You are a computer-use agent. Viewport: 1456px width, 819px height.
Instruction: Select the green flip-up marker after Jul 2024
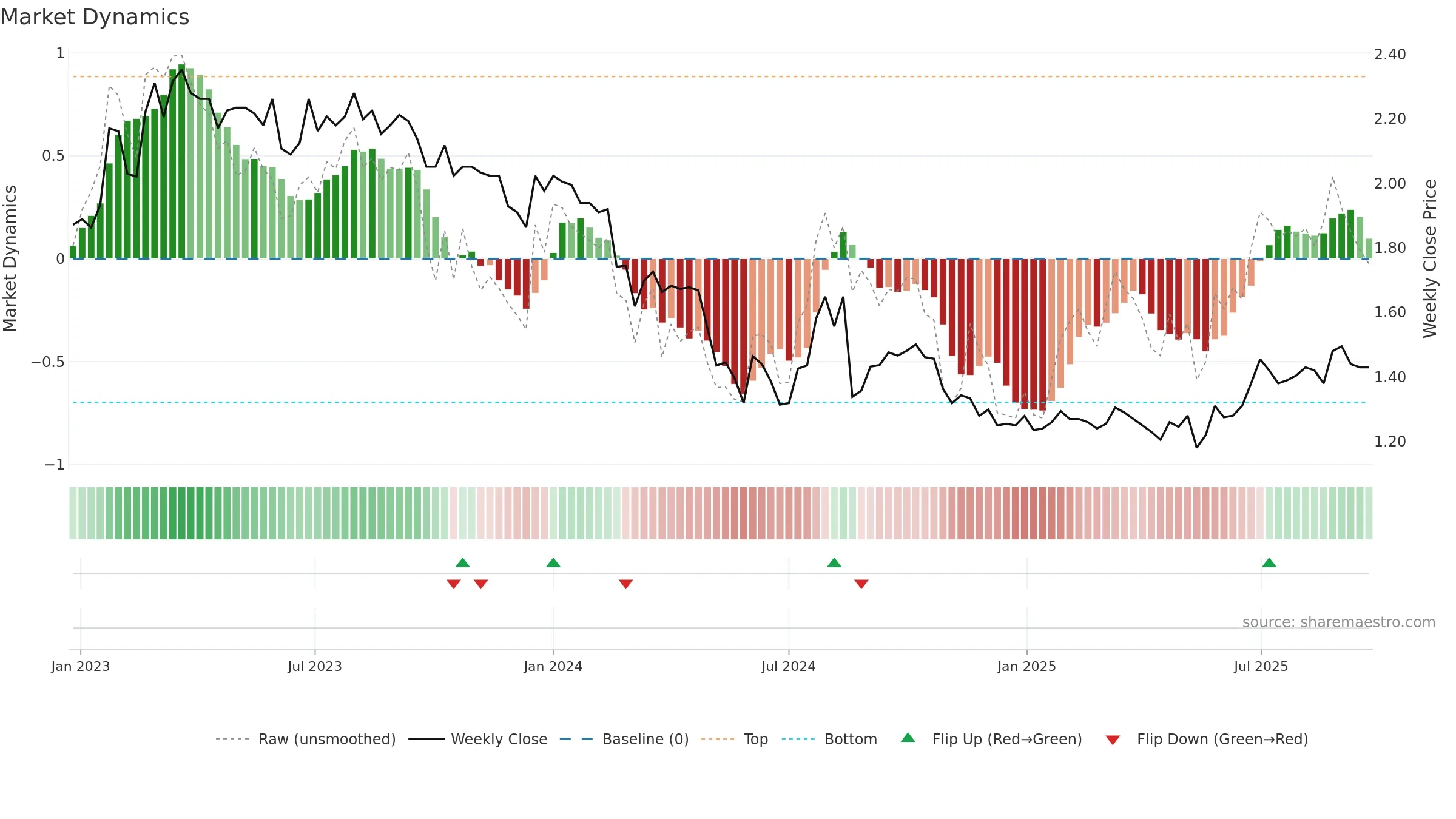tap(834, 562)
